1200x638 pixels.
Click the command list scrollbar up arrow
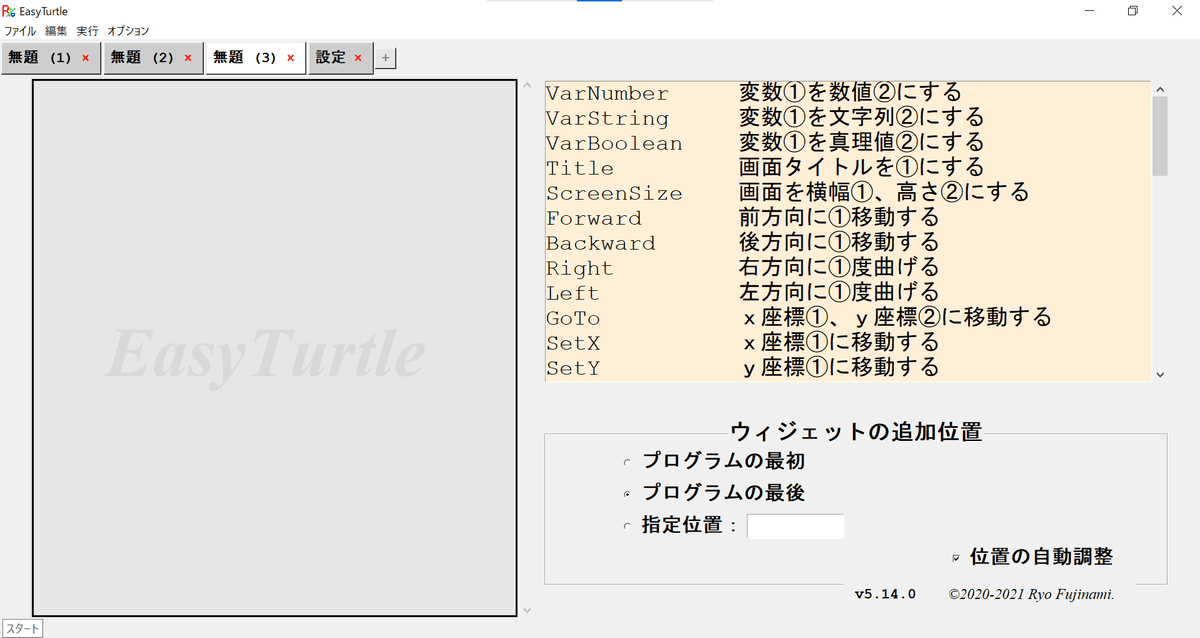click(x=1160, y=88)
